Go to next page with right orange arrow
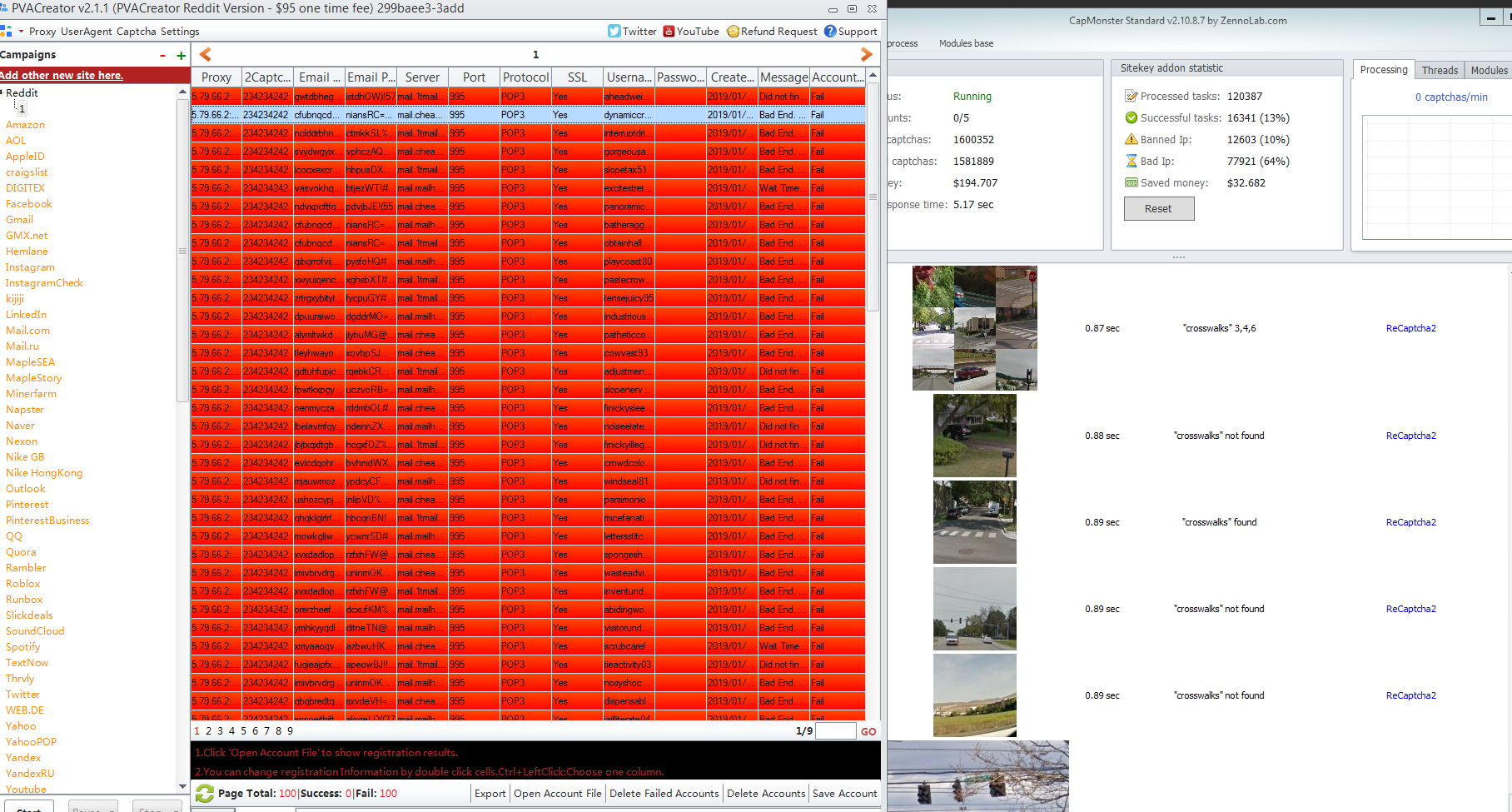 (866, 54)
